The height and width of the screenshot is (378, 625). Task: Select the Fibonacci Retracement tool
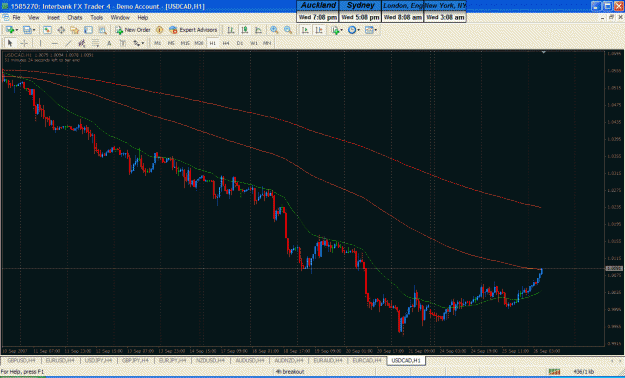(x=95, y=43)
